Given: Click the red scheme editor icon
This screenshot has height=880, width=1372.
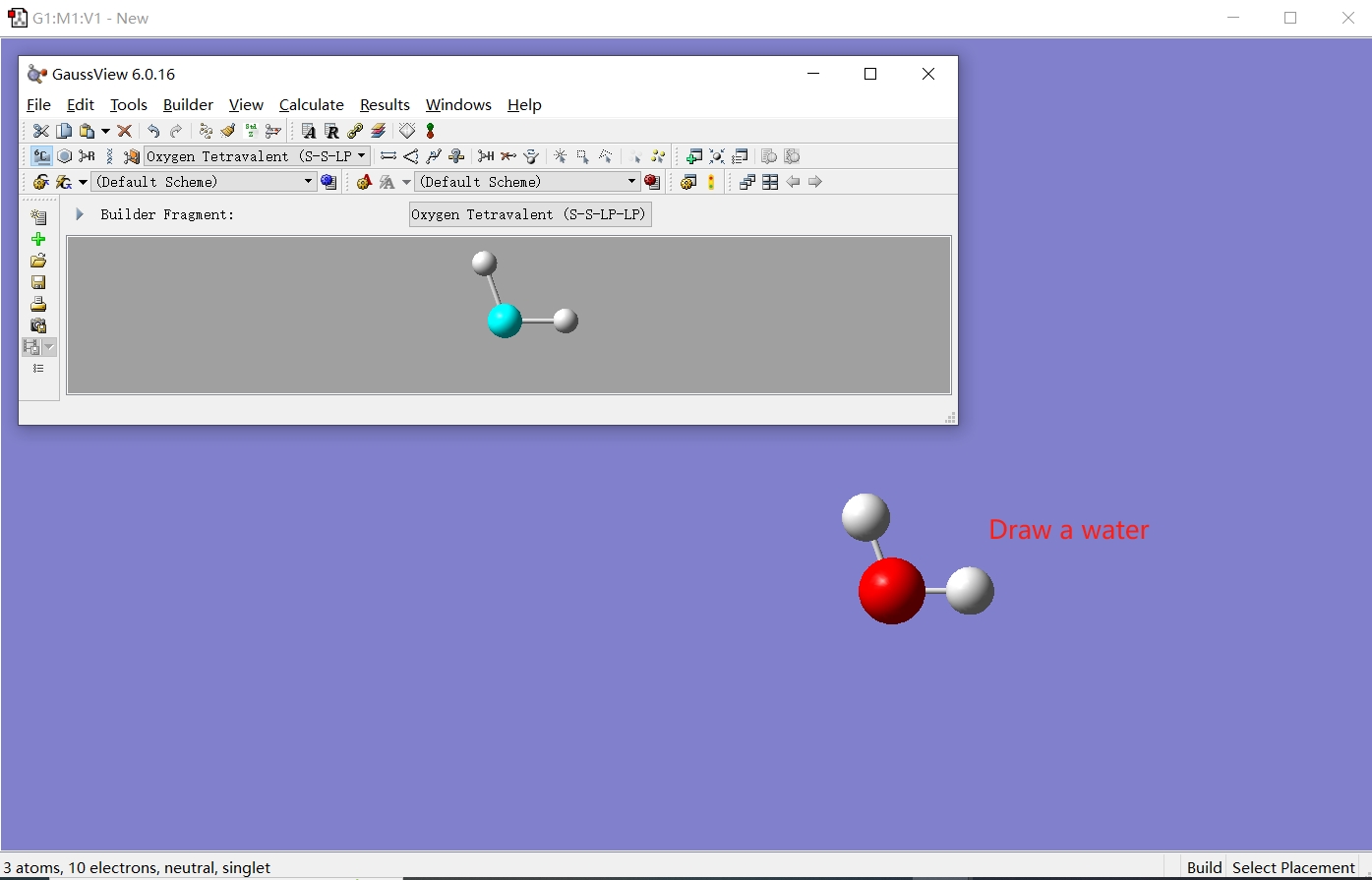Looking at the screenshot, I should (x=652, y=182).
